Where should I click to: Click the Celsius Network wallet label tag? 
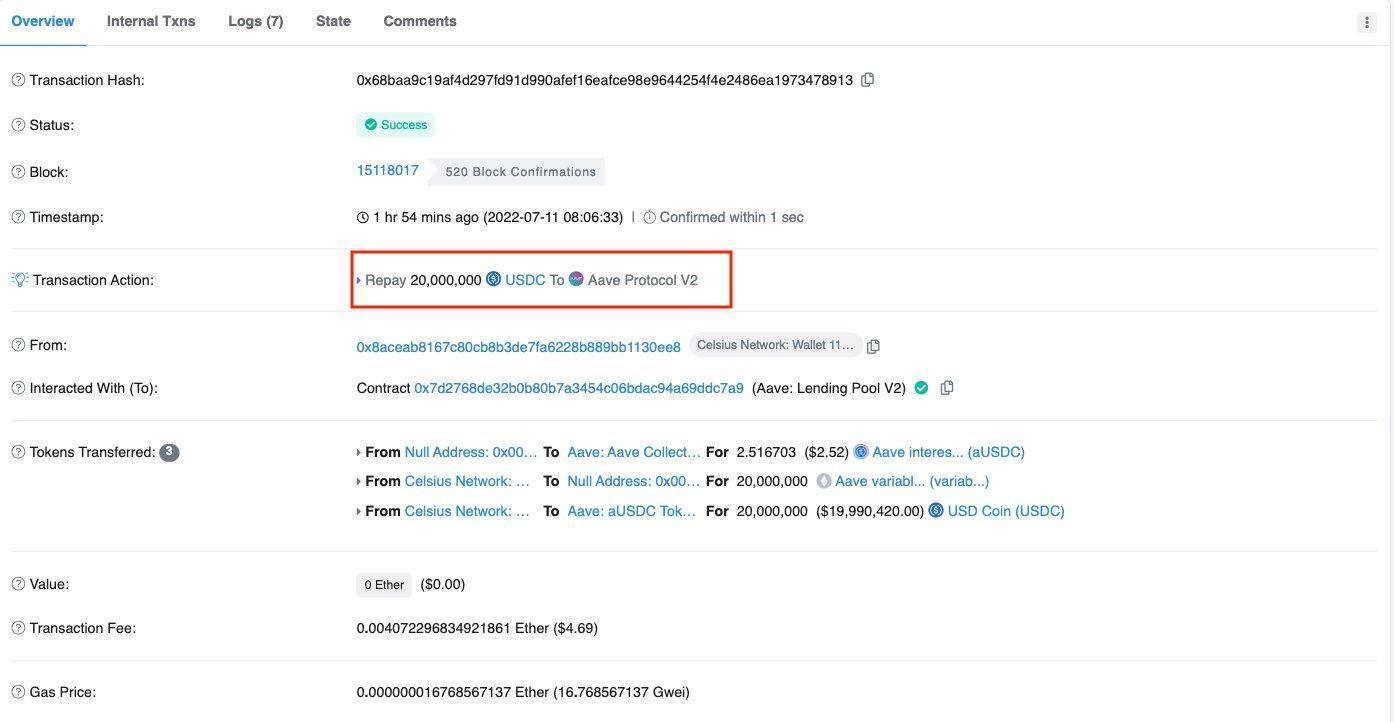pyautogui.click(x=775, y=346)
